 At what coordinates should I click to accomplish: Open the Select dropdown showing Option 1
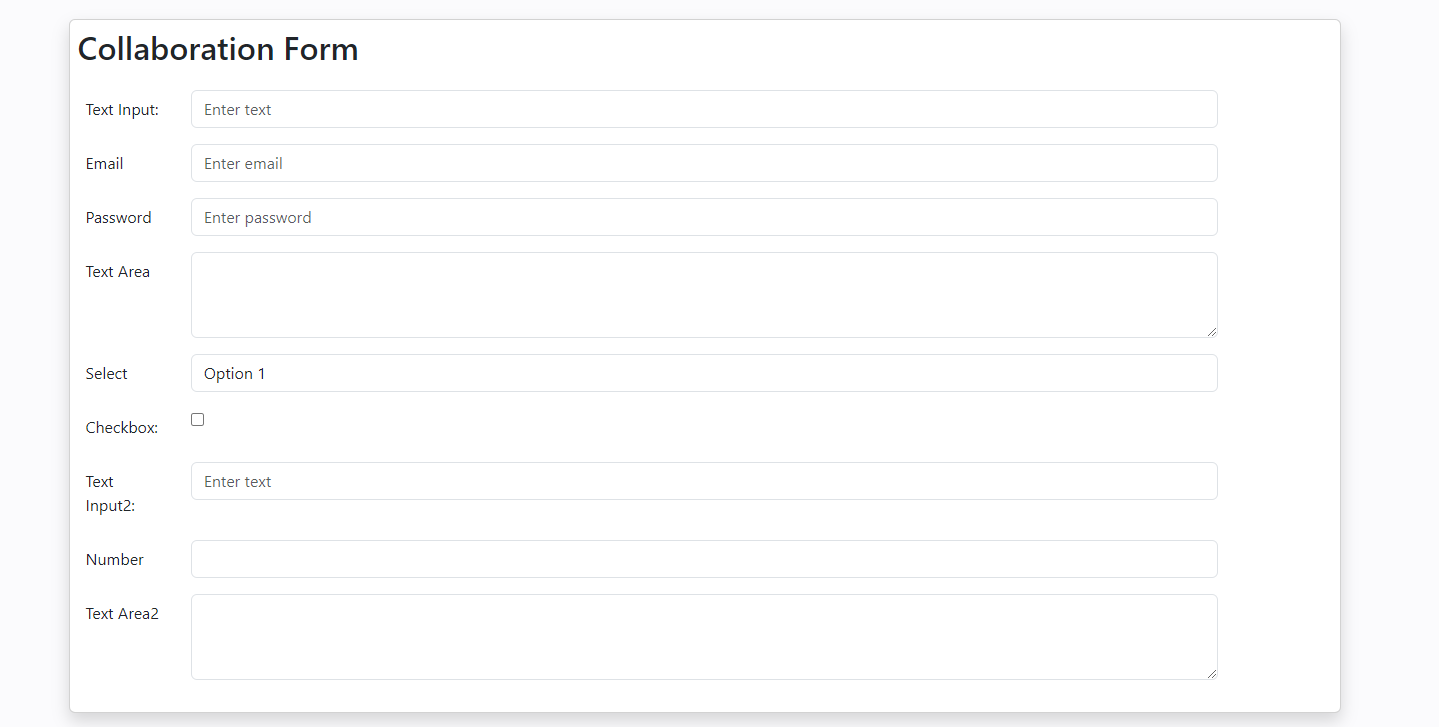coord(703,373)
